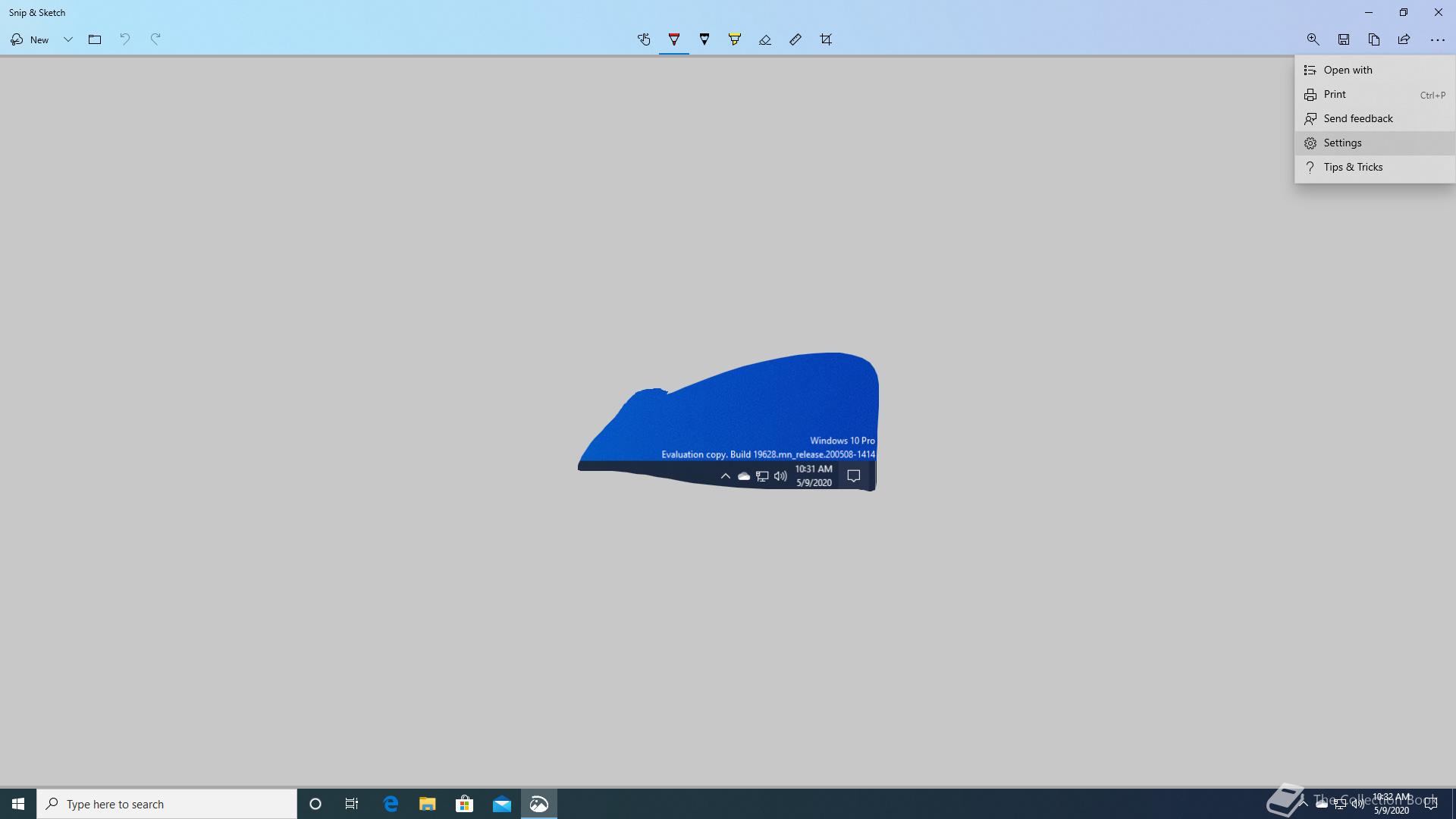1456x819 pixels.
Task: Select the yellow Highlighter tool
Action: coord(734,39)
